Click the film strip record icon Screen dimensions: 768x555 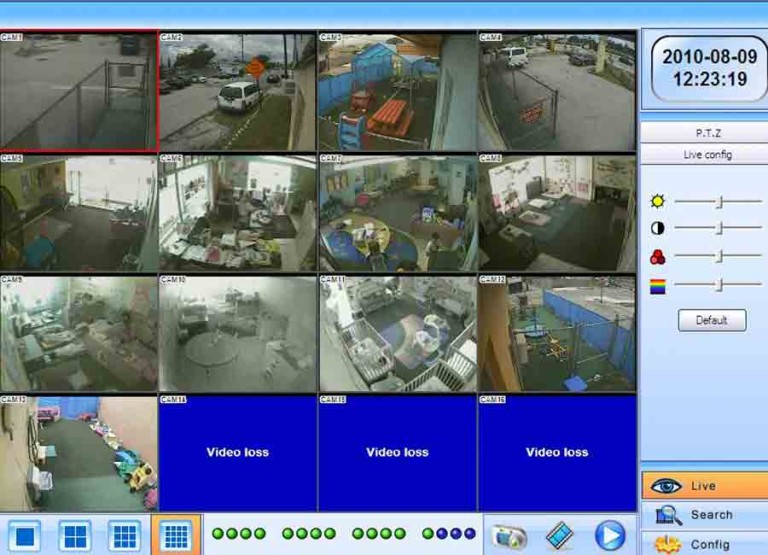pos(560,535)
